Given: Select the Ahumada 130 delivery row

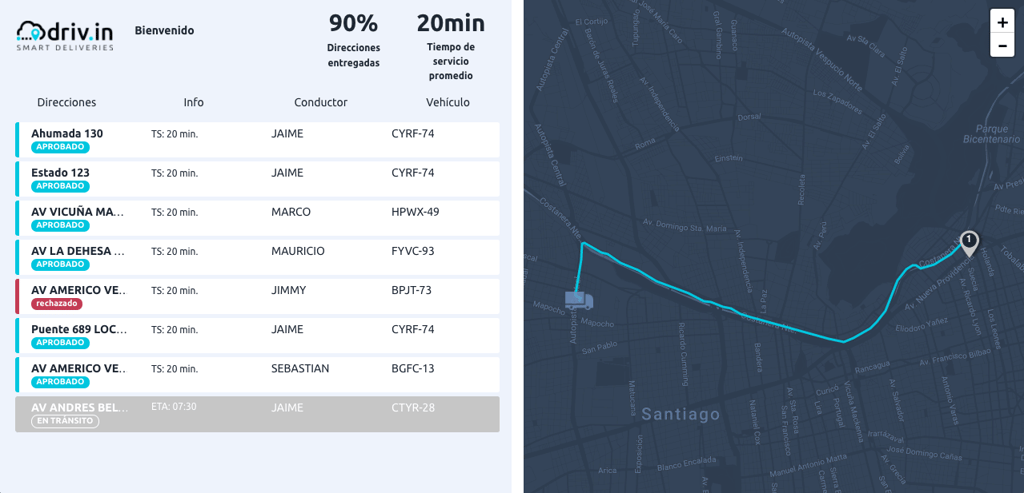Looking at the screenshot, I should (257, 140).
